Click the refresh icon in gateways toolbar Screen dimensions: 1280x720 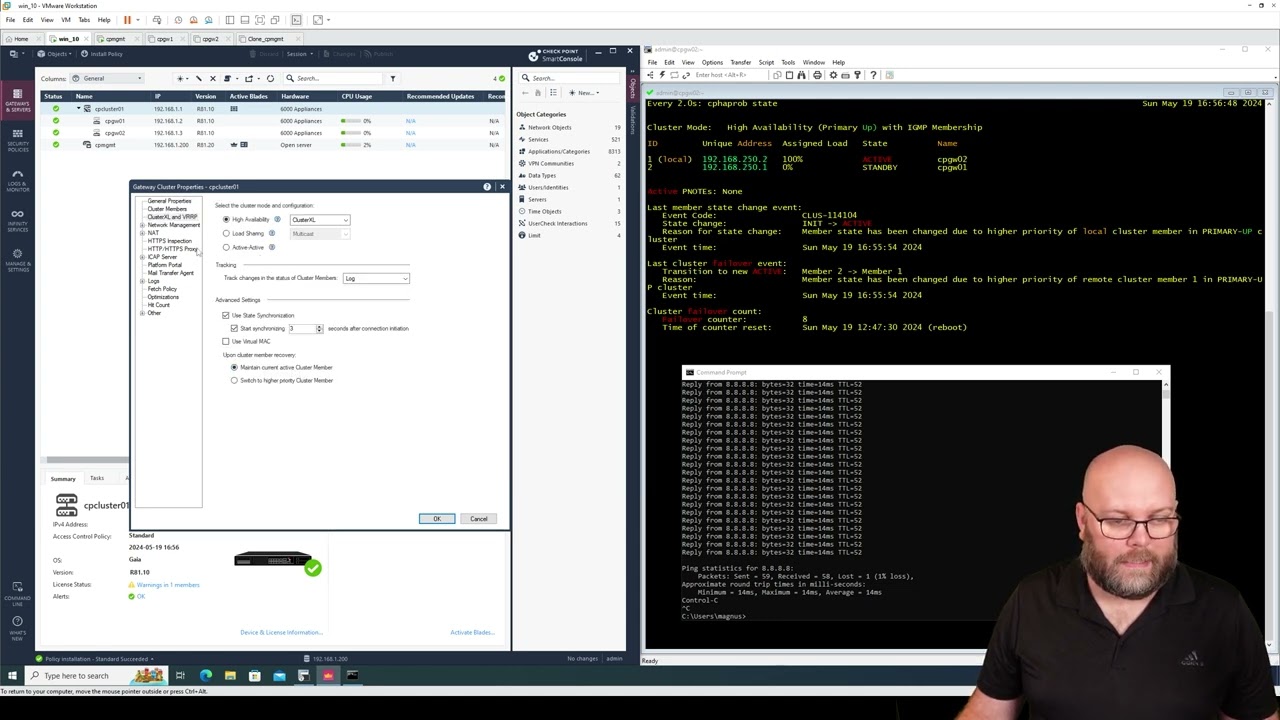[270, 78]
